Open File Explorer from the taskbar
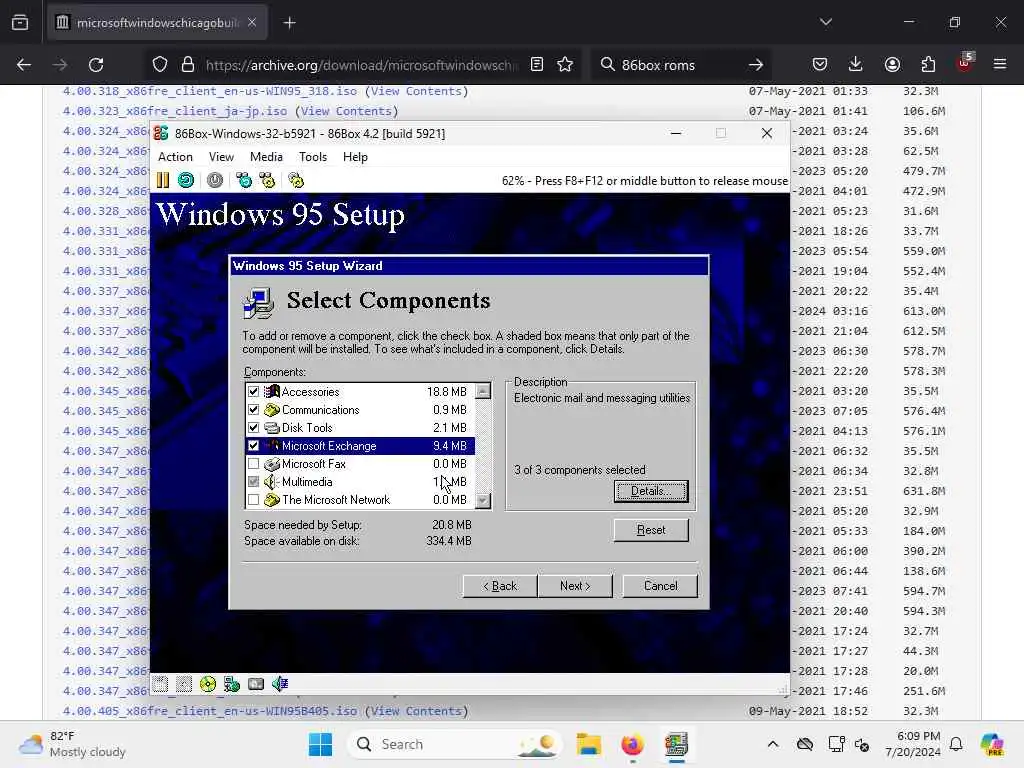Image resolution: width=1024 pixels, height=768 pixels. 588,744
